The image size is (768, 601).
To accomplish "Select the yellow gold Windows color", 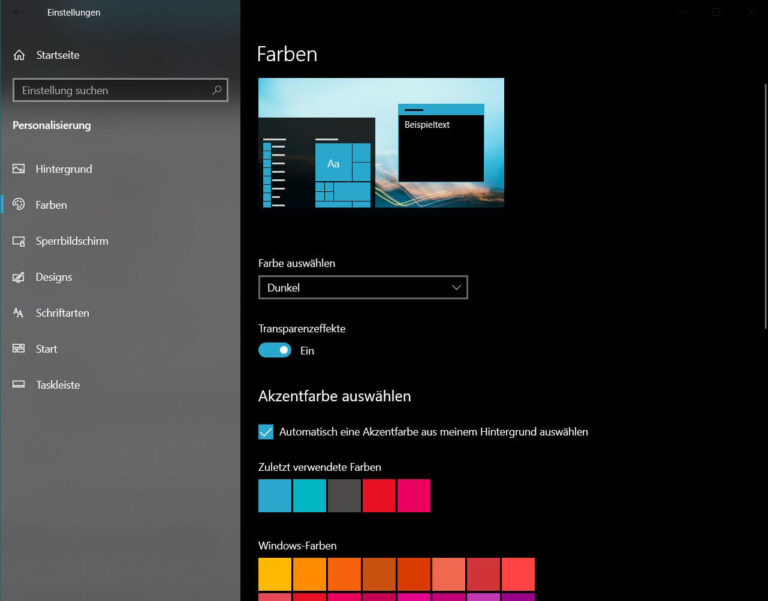I will 275,574.
